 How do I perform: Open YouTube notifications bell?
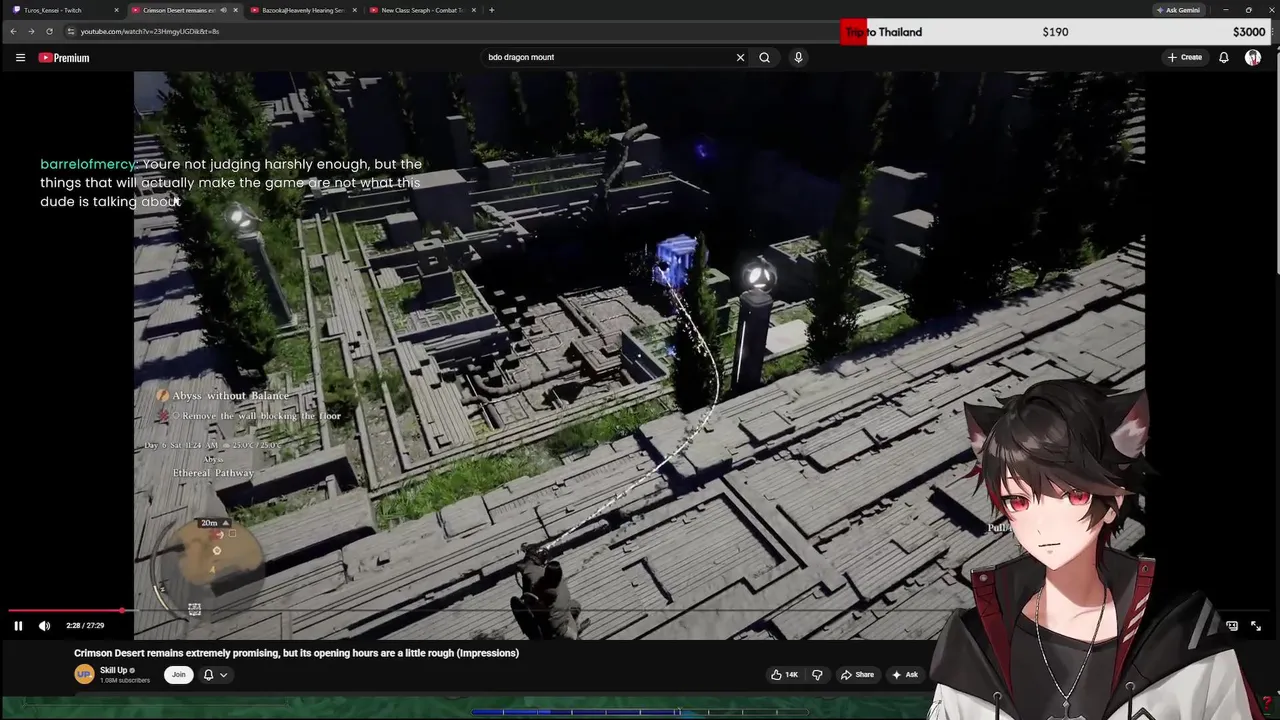click(1223, 57)
